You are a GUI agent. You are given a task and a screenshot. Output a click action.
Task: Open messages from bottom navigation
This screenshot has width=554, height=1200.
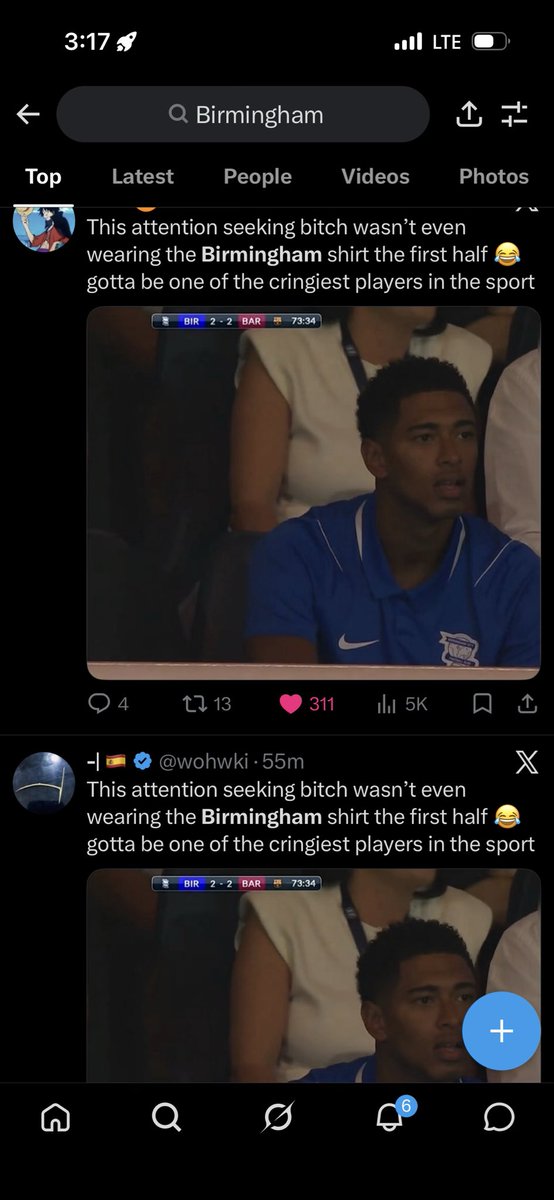coord(499,1117)
